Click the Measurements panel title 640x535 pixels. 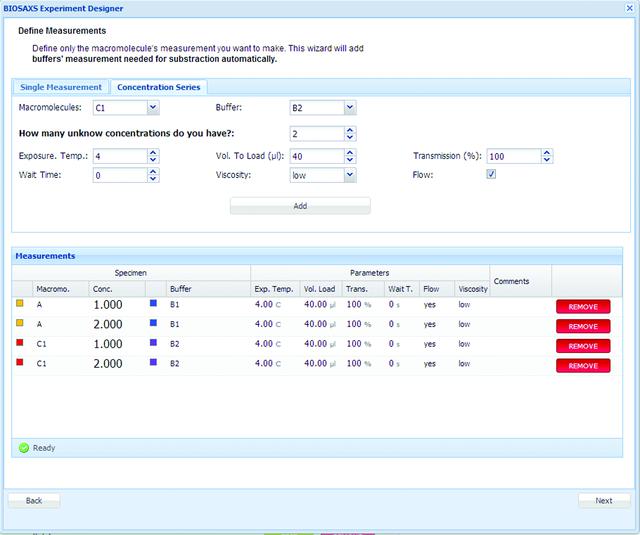pos(45,256)
